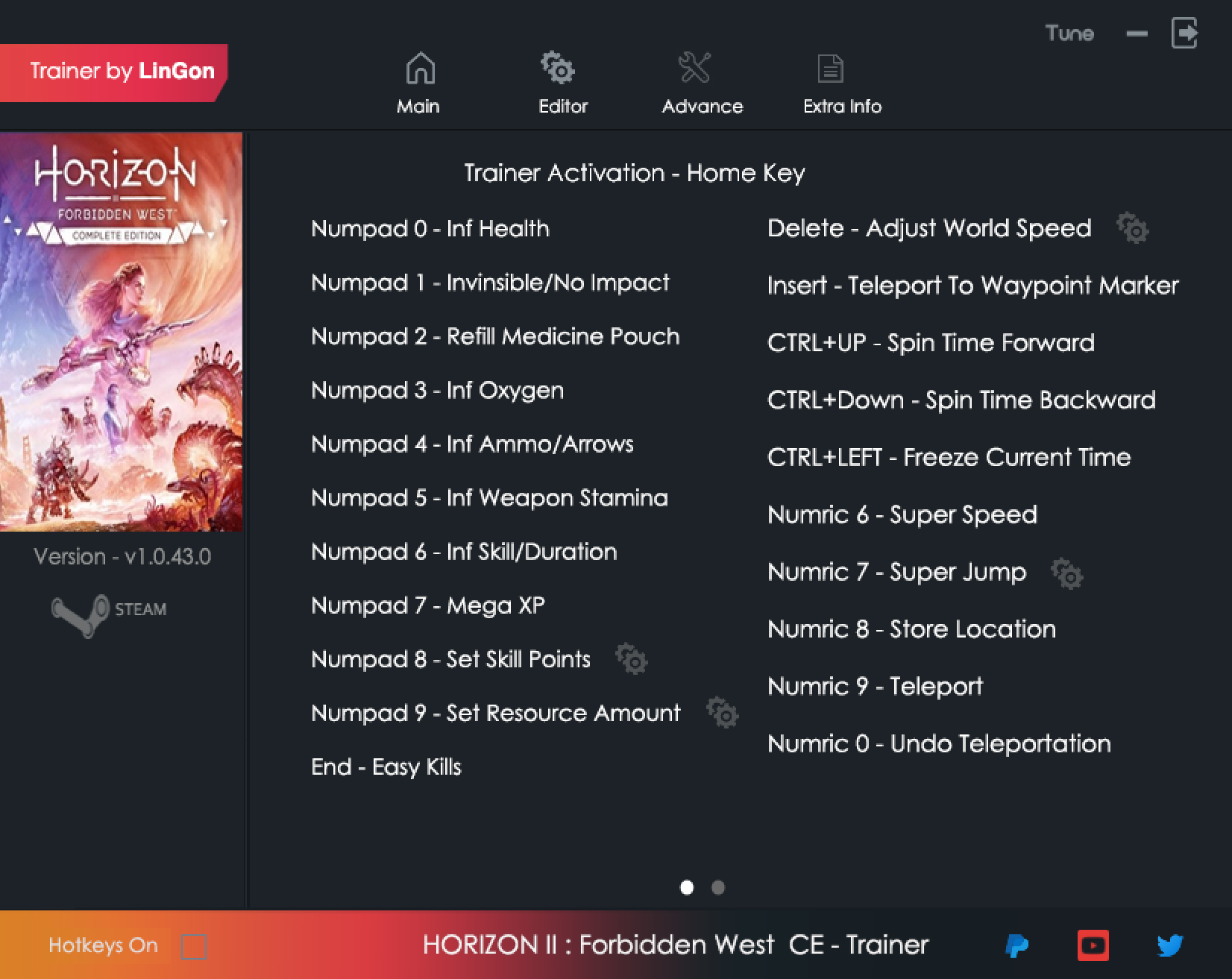This screenshot has width=1232, height=979.
Task: Click the exit trainer icon
Action: pos(1184,33)
